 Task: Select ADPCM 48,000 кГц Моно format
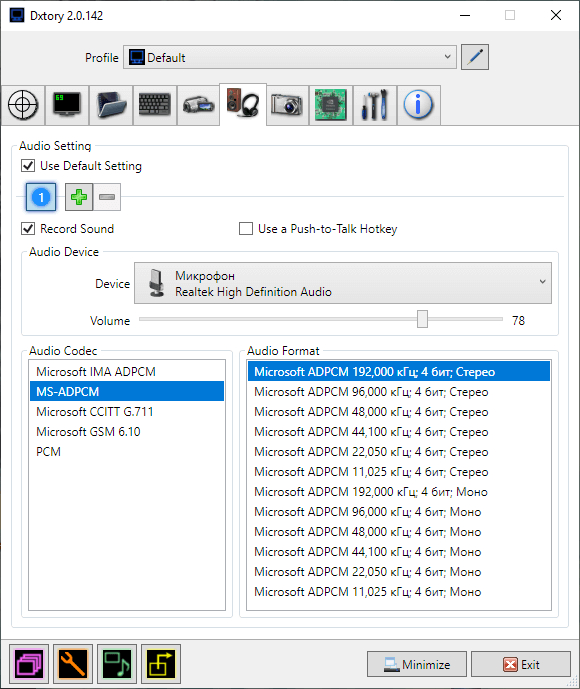pyautogui.click(x=399, y=532)
